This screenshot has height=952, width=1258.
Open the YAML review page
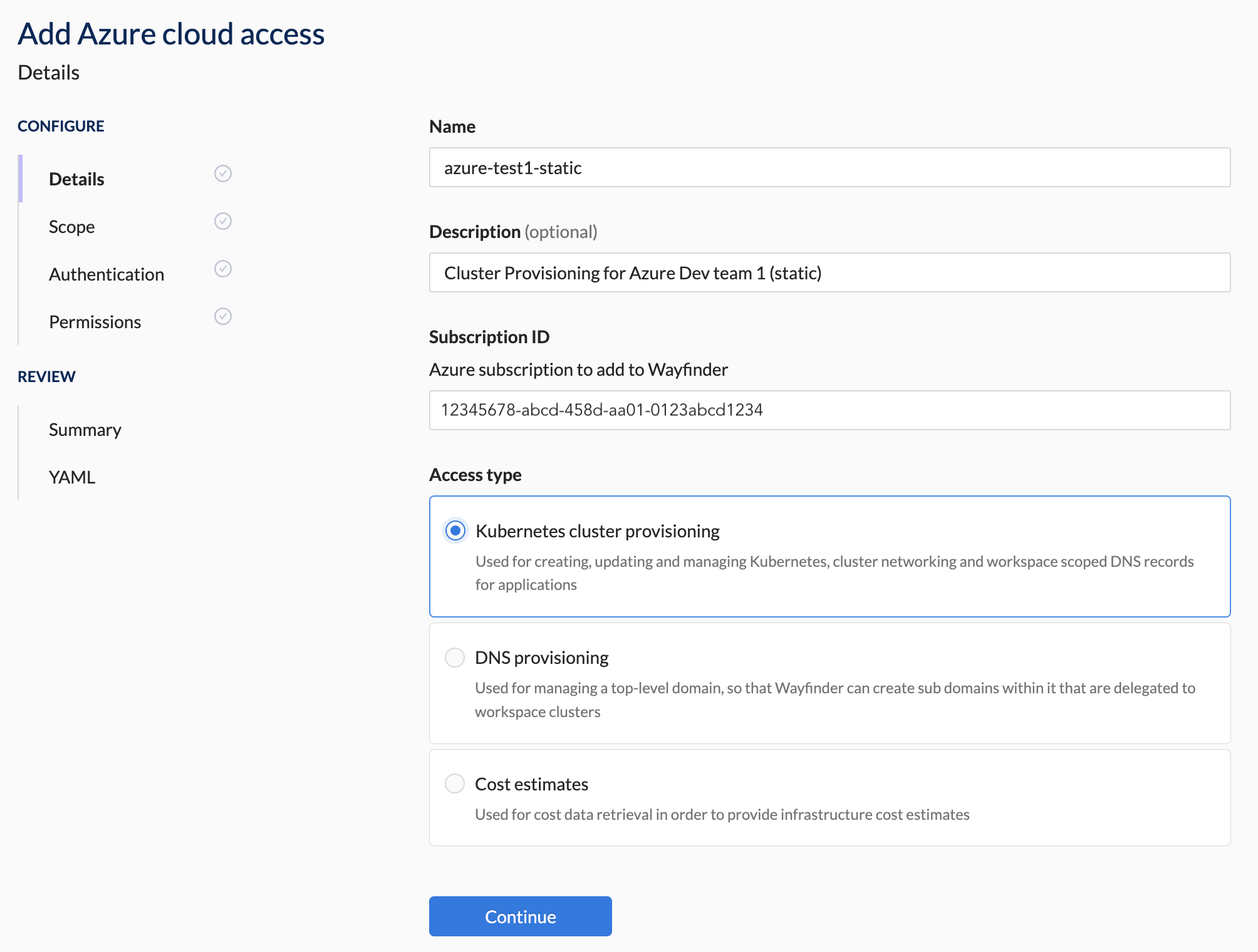pos(72,477)
